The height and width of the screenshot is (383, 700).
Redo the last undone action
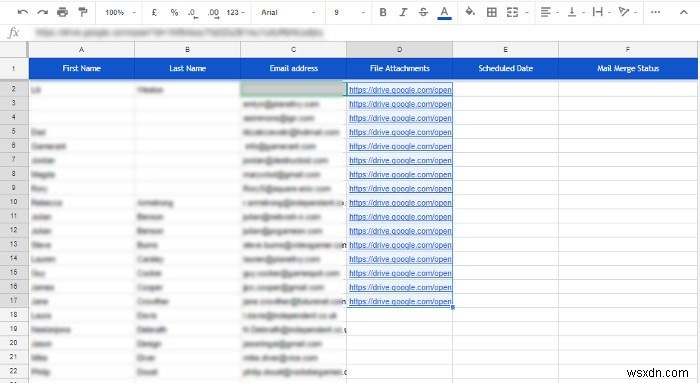[x=42, y=12]
